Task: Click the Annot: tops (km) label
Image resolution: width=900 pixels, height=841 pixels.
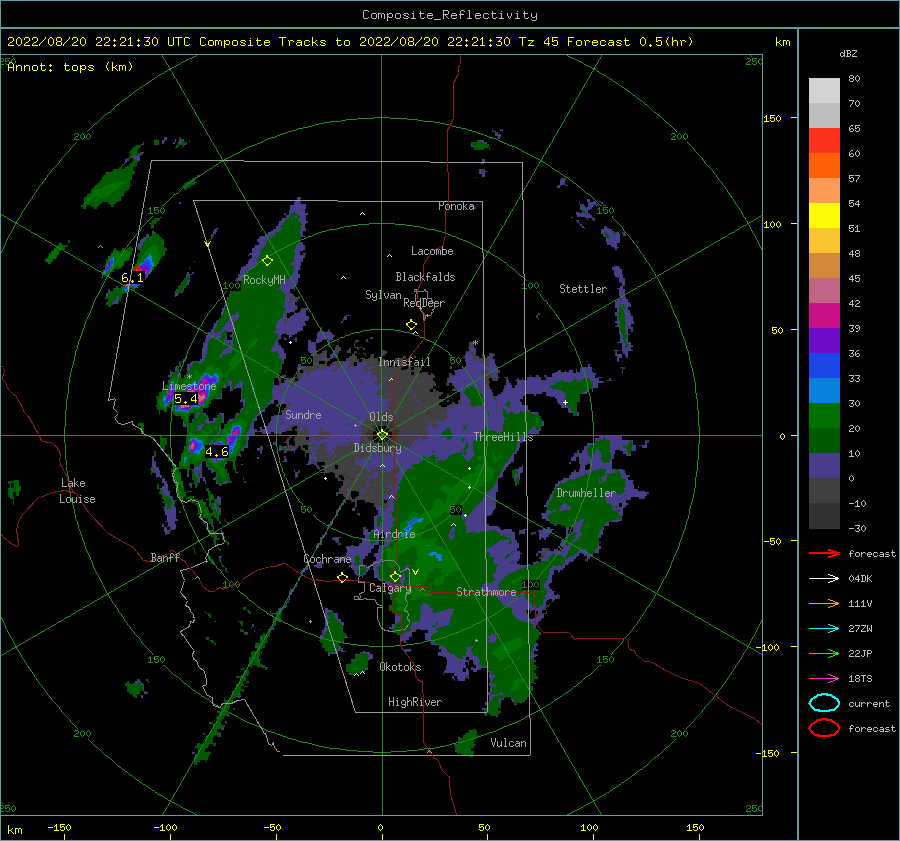Action: (x=70, y=67)
